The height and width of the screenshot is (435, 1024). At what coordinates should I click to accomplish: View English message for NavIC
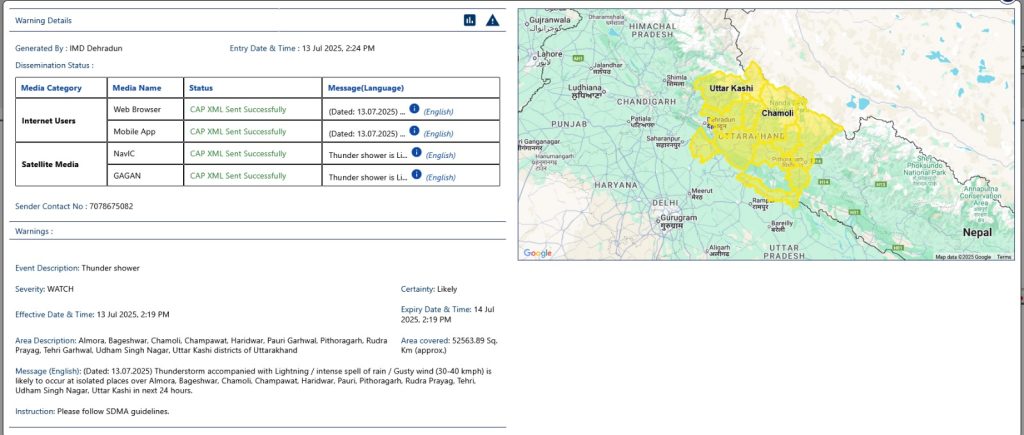click(440, 155)
